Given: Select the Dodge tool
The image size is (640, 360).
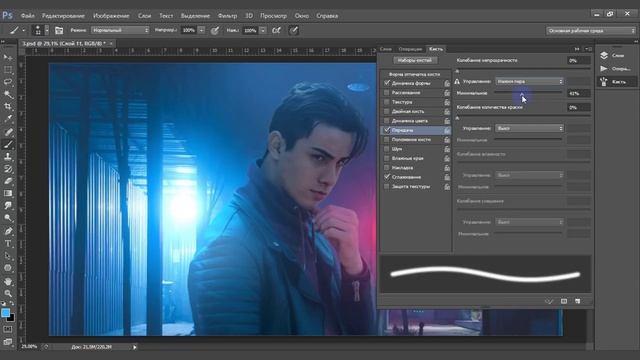Looking at the screenshot, I should point(7,218).
